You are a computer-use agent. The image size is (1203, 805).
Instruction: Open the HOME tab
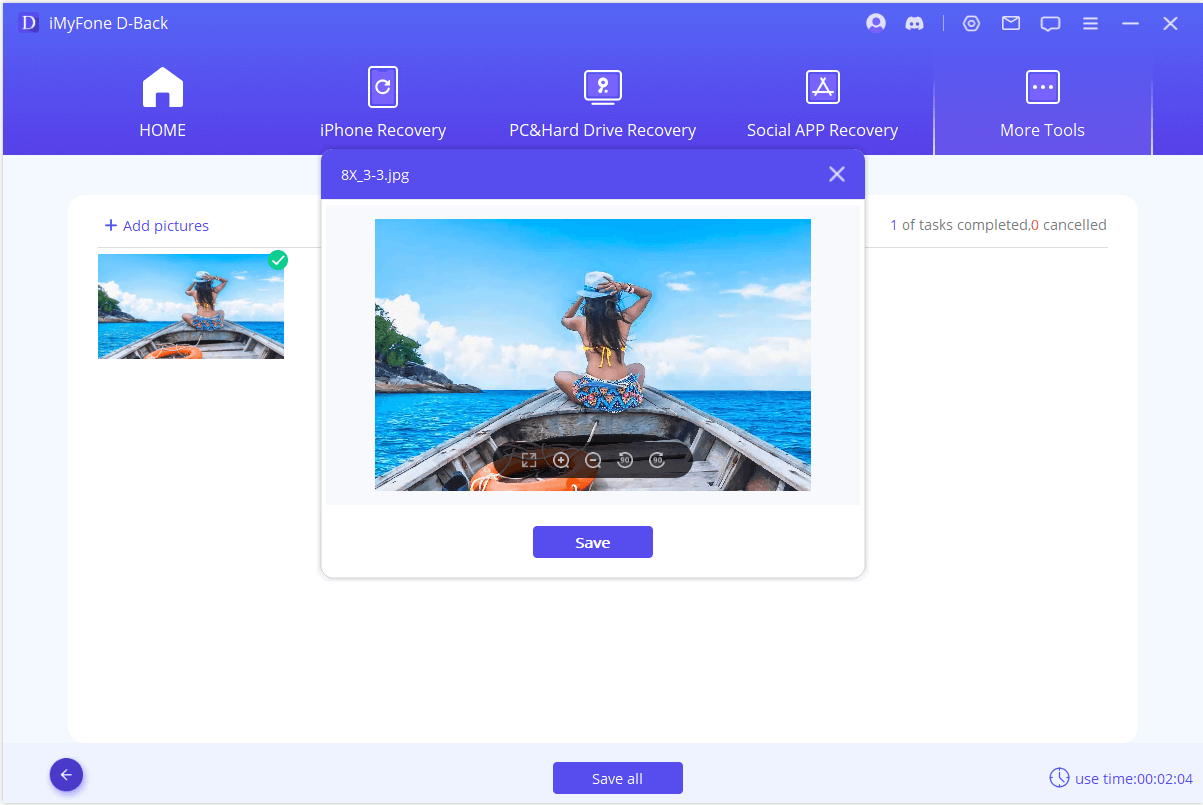coord(162,103)
